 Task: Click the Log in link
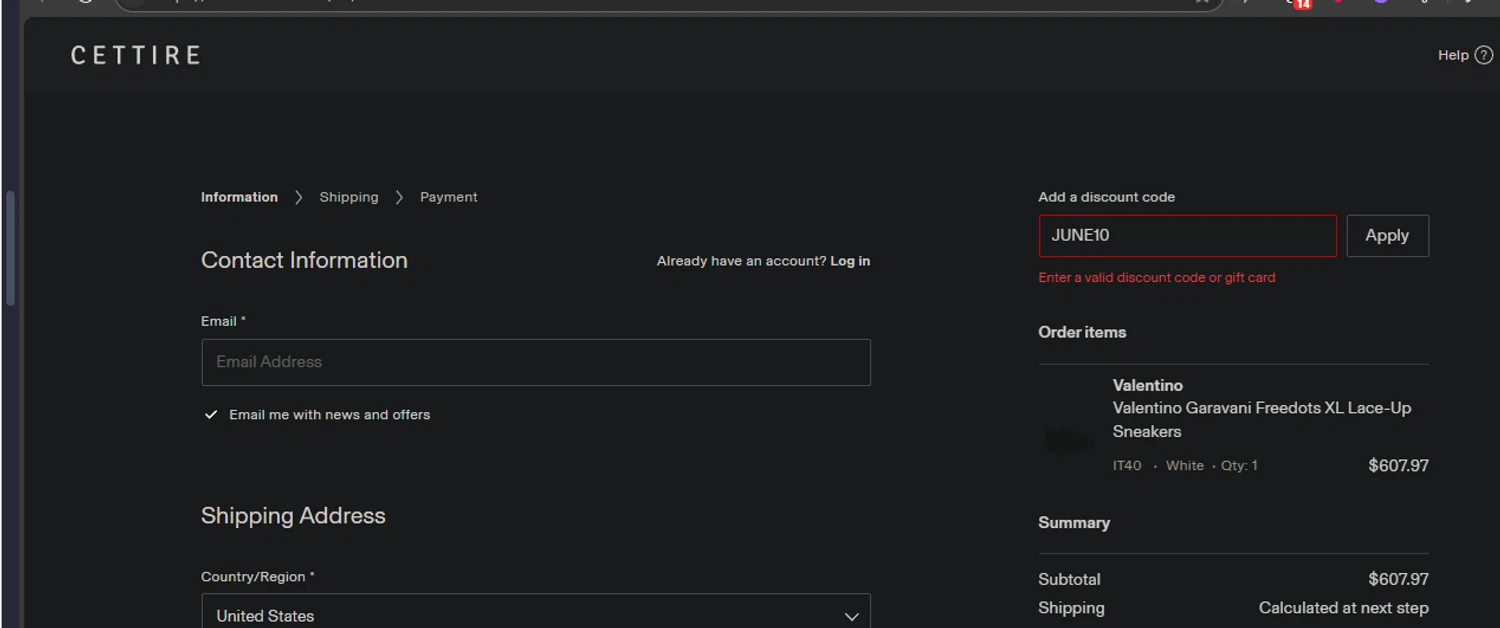pyautogui.click(x=850, y=261)
